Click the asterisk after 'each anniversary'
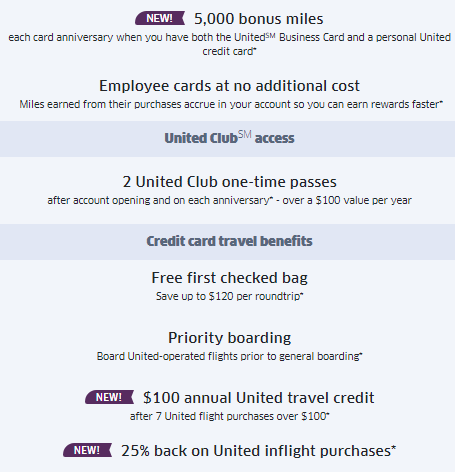455x472 pixels. 271,198
